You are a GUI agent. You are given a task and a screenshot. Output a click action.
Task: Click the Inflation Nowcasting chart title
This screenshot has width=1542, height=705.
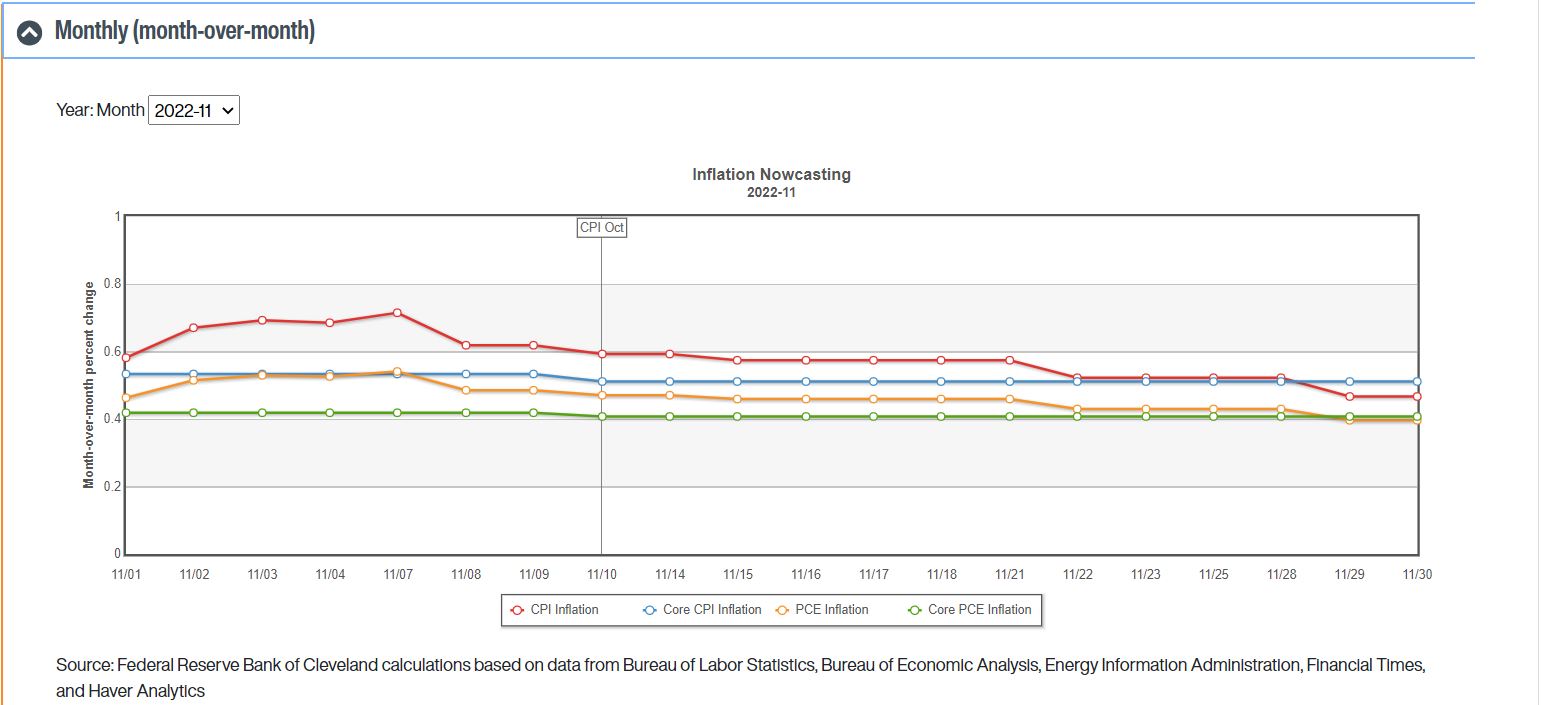click(x=771, y=174)
